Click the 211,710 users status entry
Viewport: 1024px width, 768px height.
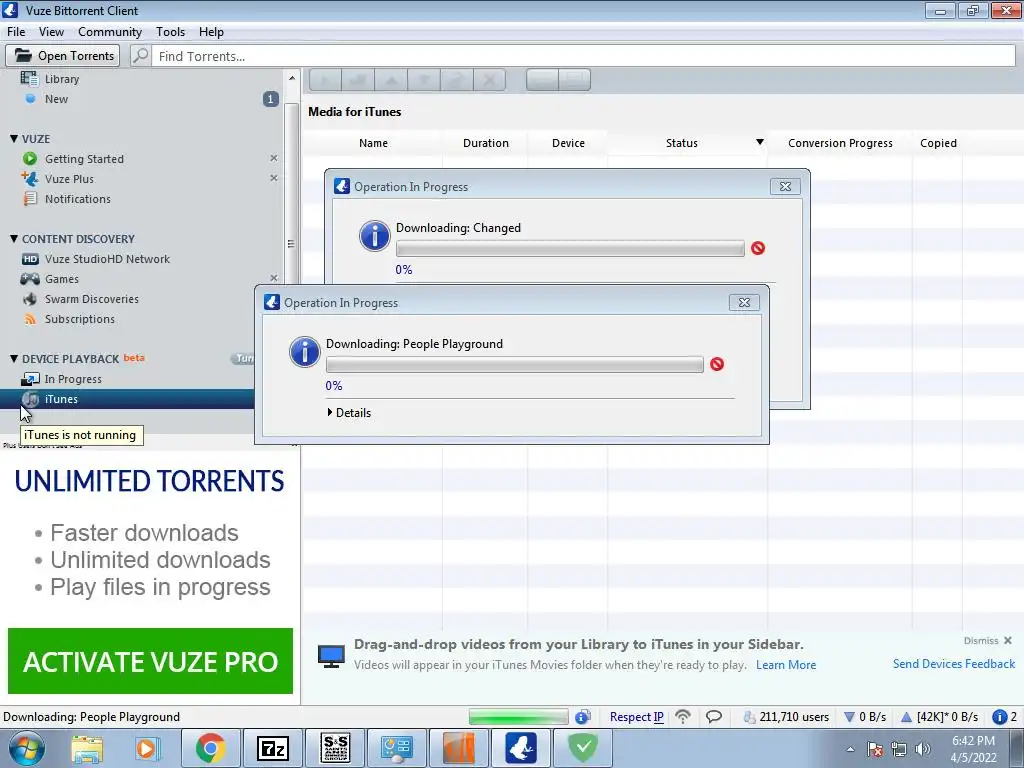(786, 716)
